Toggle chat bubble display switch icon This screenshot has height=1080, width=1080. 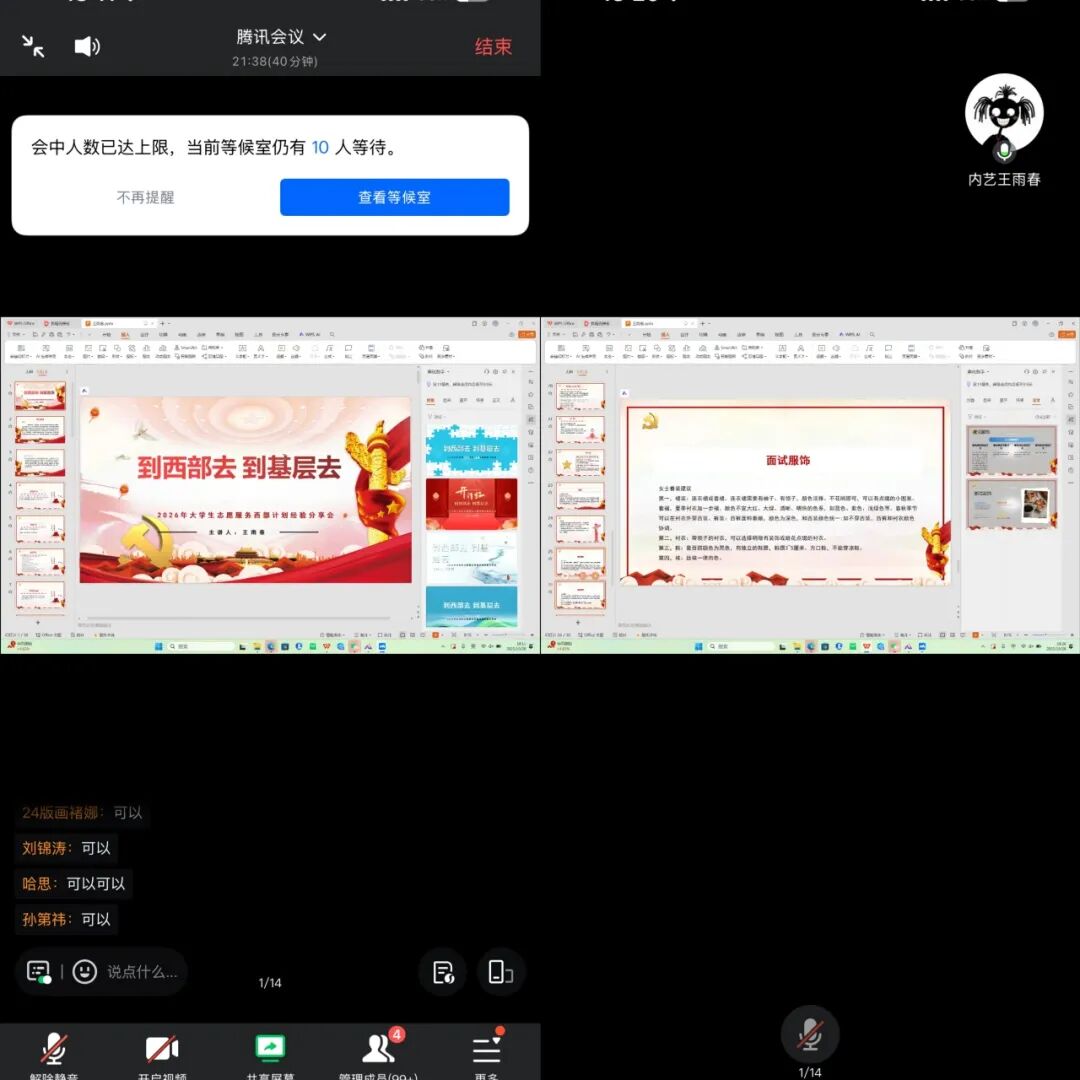[39, 971]
